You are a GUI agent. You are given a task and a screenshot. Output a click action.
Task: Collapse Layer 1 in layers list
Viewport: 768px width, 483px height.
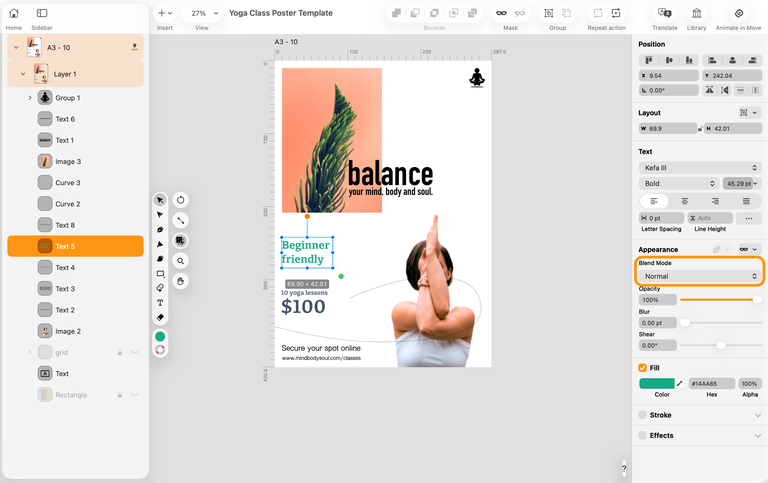(x=23, y=74)
